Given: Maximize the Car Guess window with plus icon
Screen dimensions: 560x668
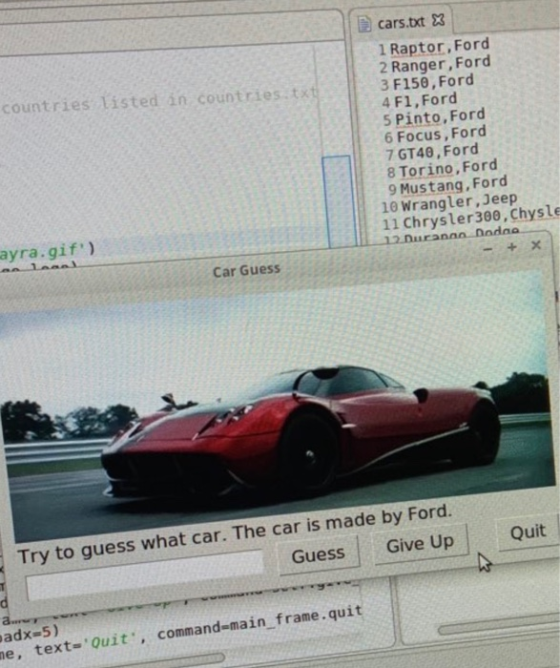Looking at the screenshot, I should click(512, 247).
